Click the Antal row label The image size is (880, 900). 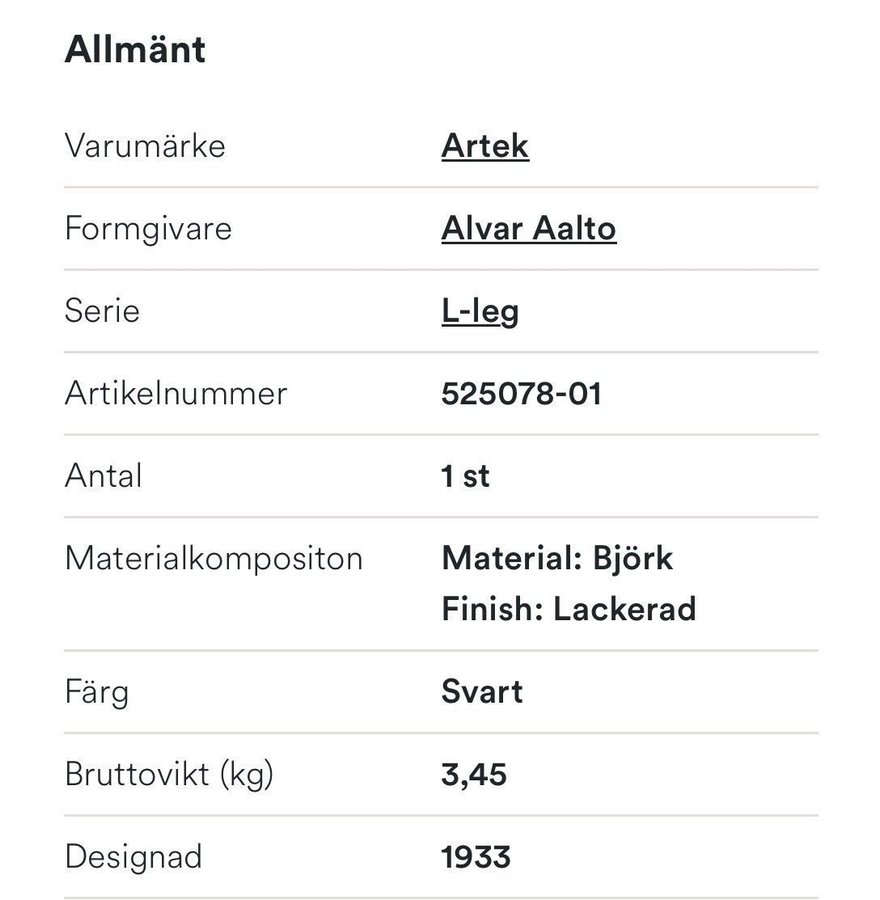tap(103, 476)
